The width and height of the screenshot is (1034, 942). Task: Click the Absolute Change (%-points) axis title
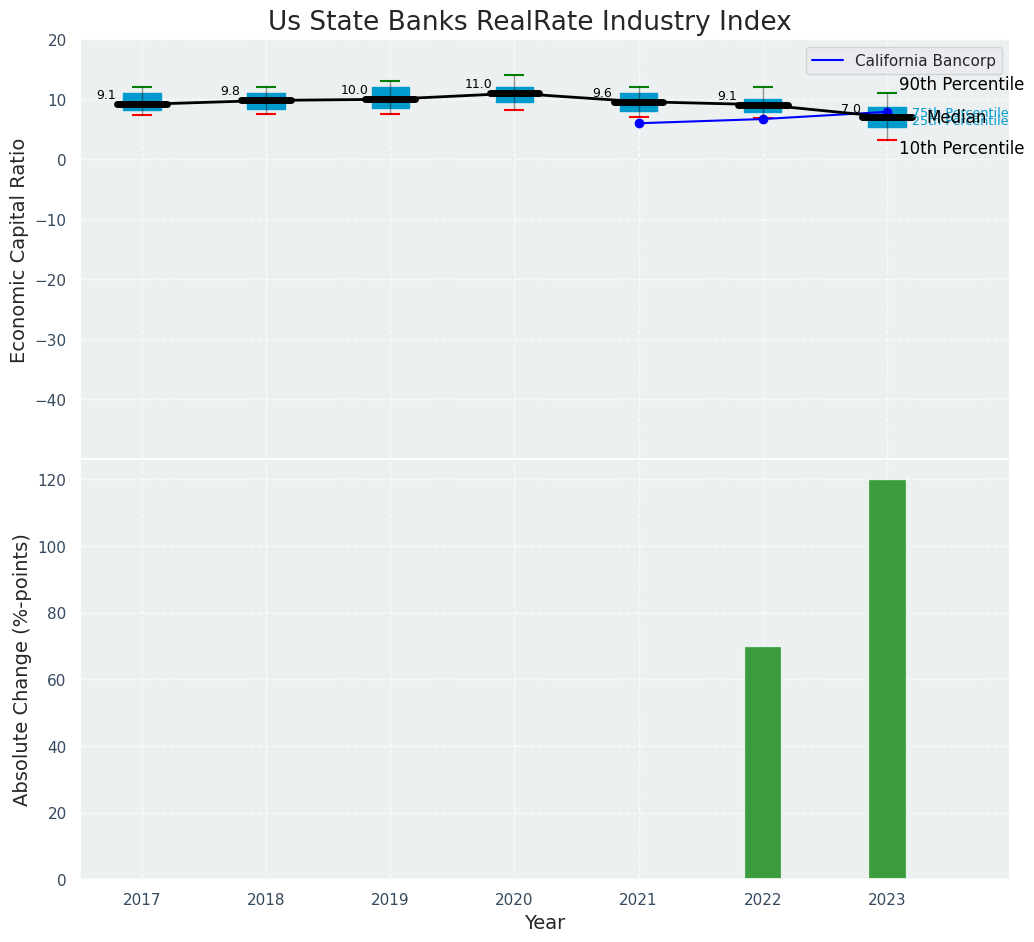pyautogui.click(x=21, y=669)
